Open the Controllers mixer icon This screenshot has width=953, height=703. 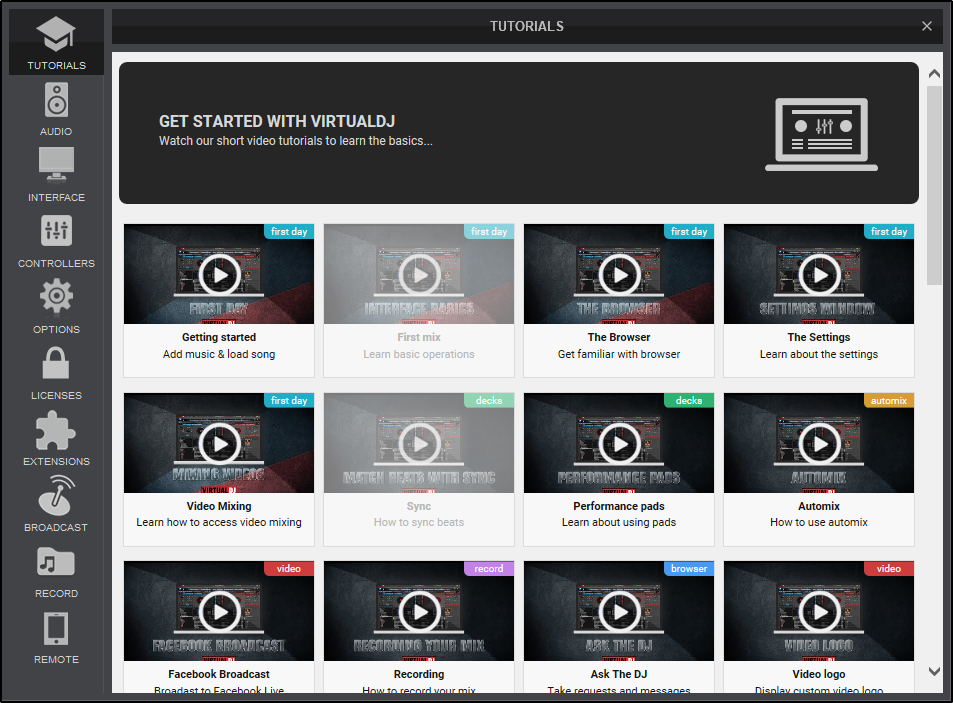56,231
